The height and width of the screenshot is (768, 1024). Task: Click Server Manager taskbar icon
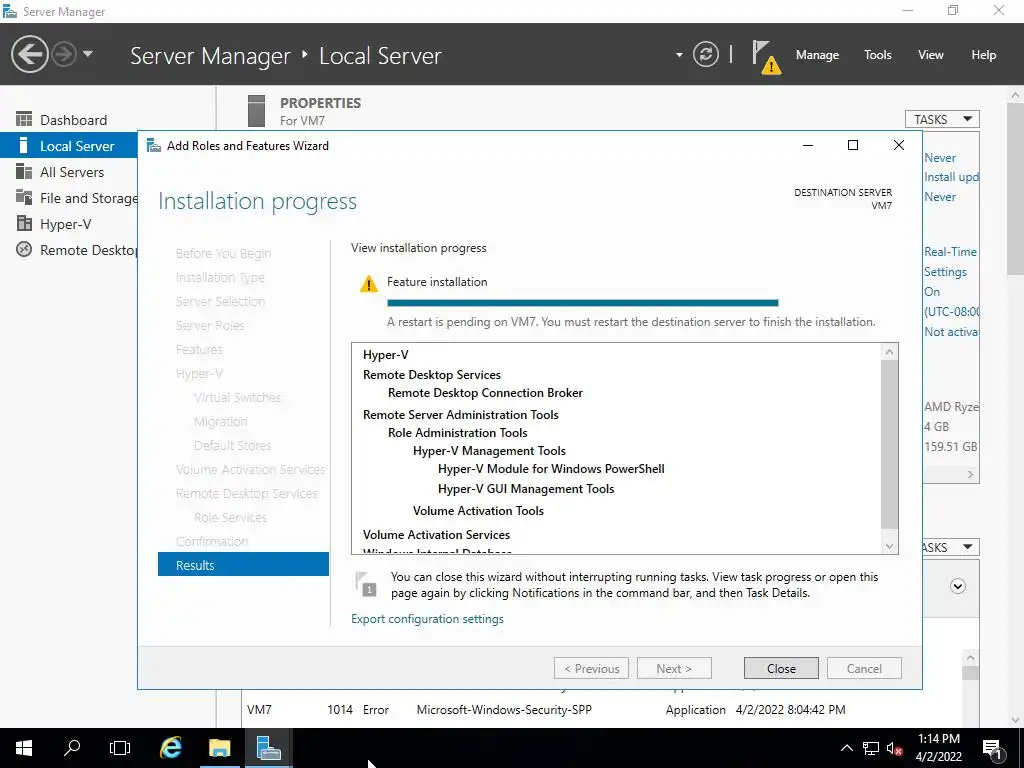[x=268, y=748]
